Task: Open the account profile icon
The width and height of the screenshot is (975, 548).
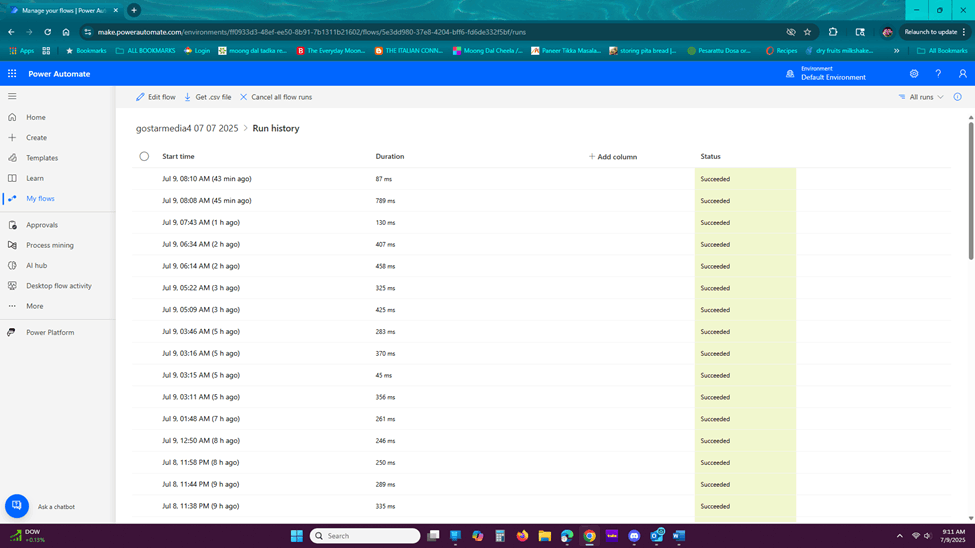Action: pyautogui.click(x=963, y=73)
